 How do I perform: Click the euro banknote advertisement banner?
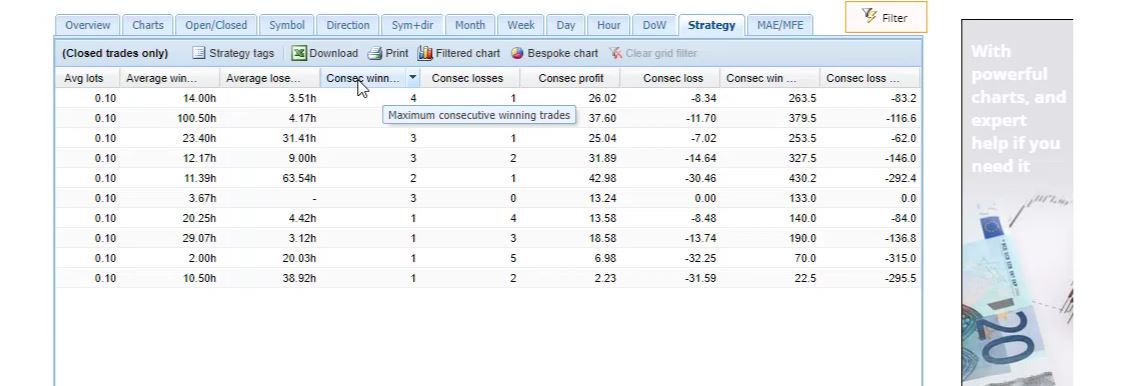[1017, 202]
